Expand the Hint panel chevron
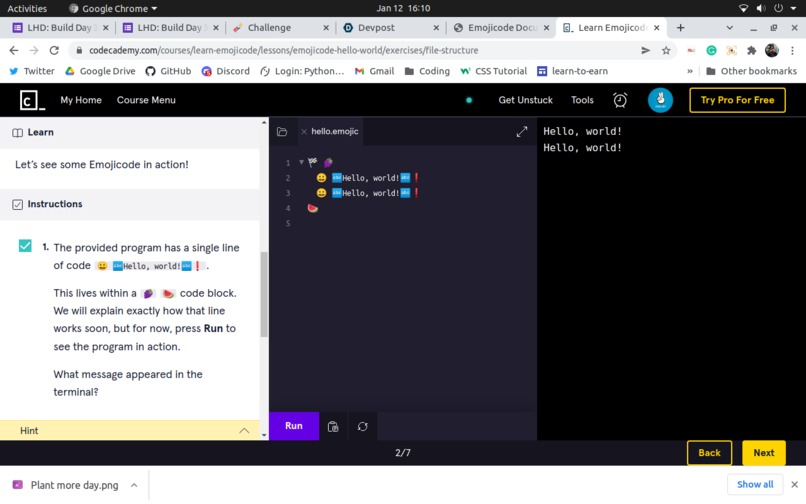Image resolution: width=806 pixels, height=504 pixels. click(244, 431)
